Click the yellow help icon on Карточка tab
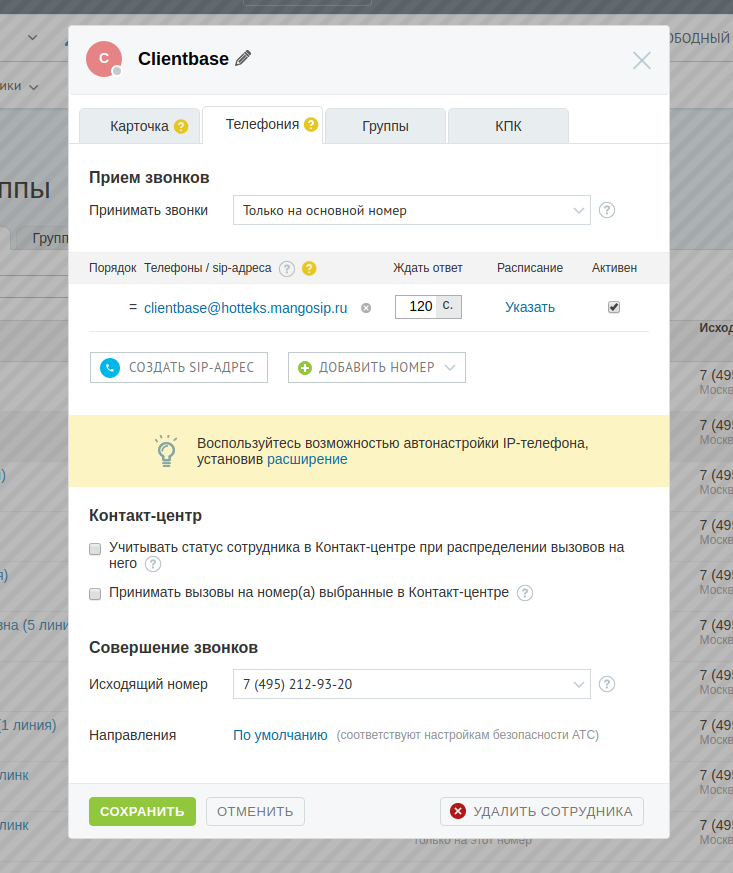Viewport: 733px width, 873px height. coord(181,126)
